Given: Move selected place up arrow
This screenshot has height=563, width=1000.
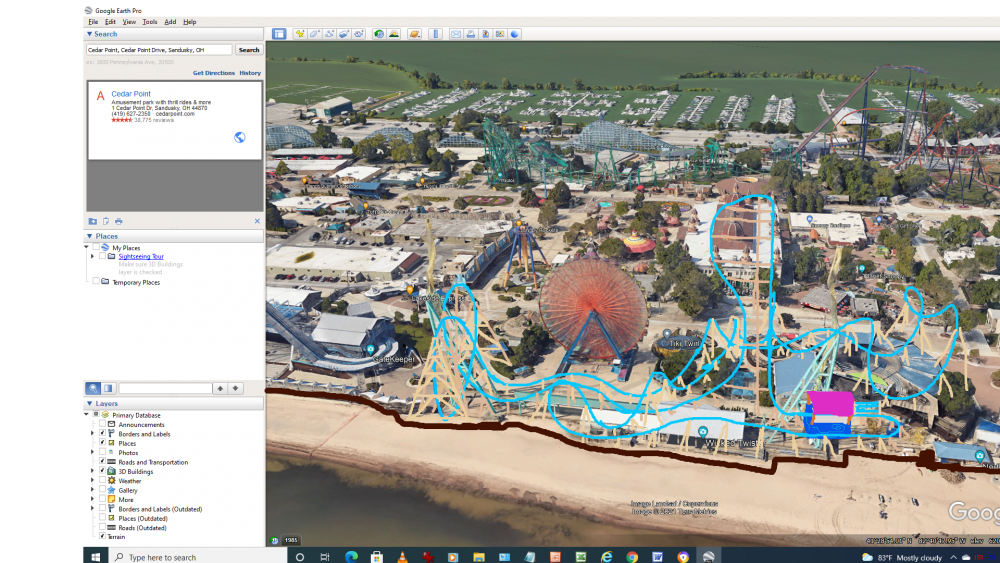Looking at the screenshot, I should pyautogui.click(x=220, y=388).
